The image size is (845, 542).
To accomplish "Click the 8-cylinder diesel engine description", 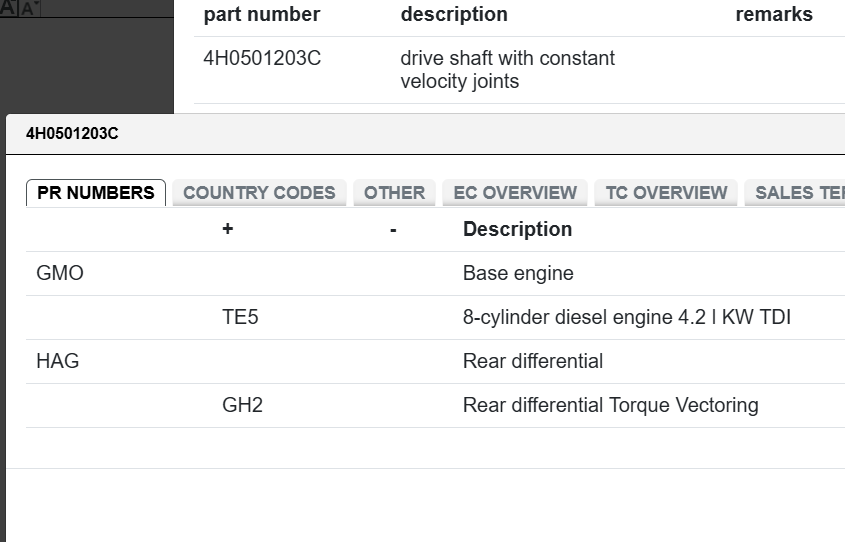I will [626, 317].
